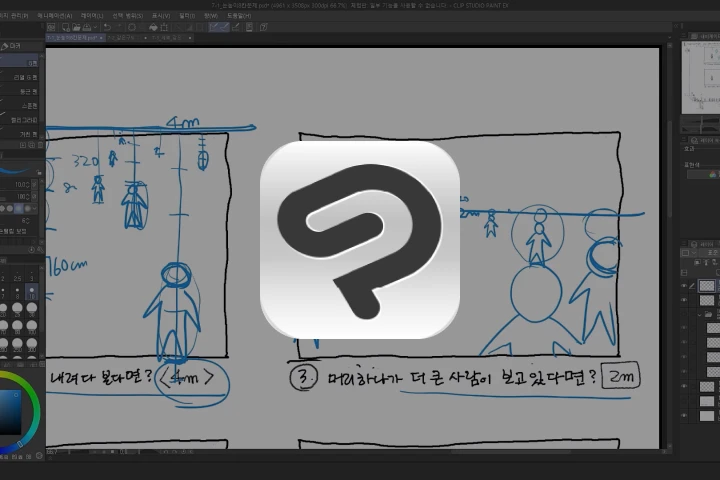
Task: Open sub tool detail wrench icon
Action: coord(39,250)
